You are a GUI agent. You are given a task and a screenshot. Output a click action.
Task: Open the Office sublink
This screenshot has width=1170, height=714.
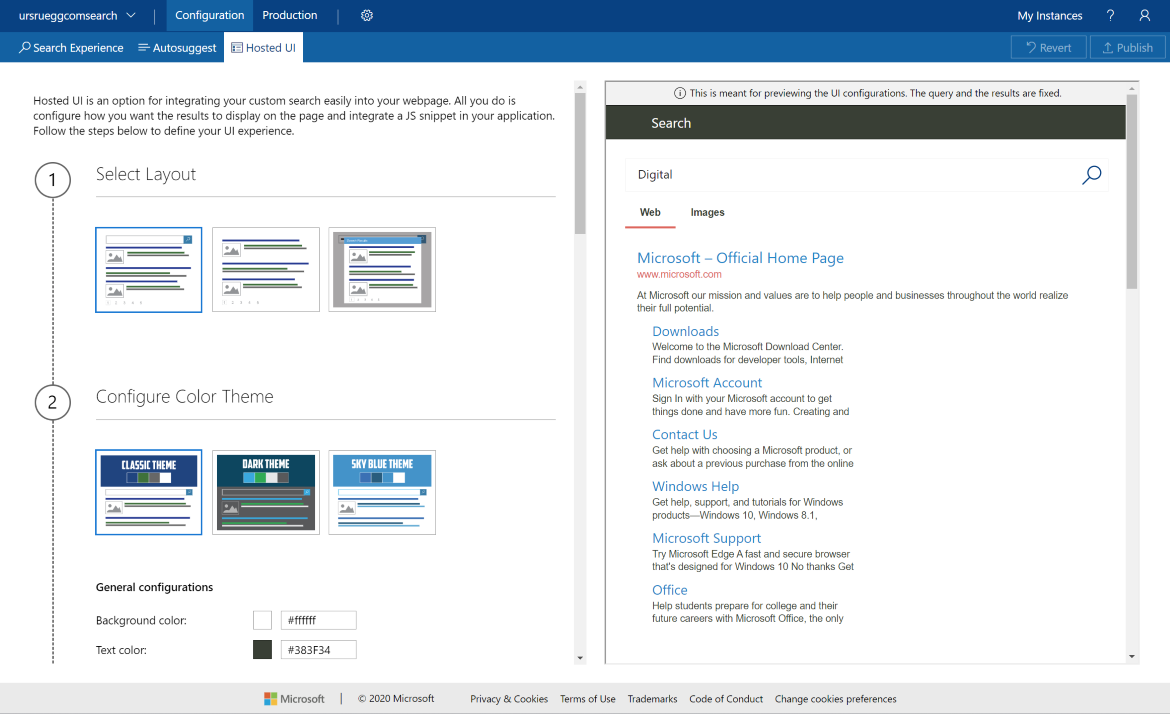[x=670, y=590]
